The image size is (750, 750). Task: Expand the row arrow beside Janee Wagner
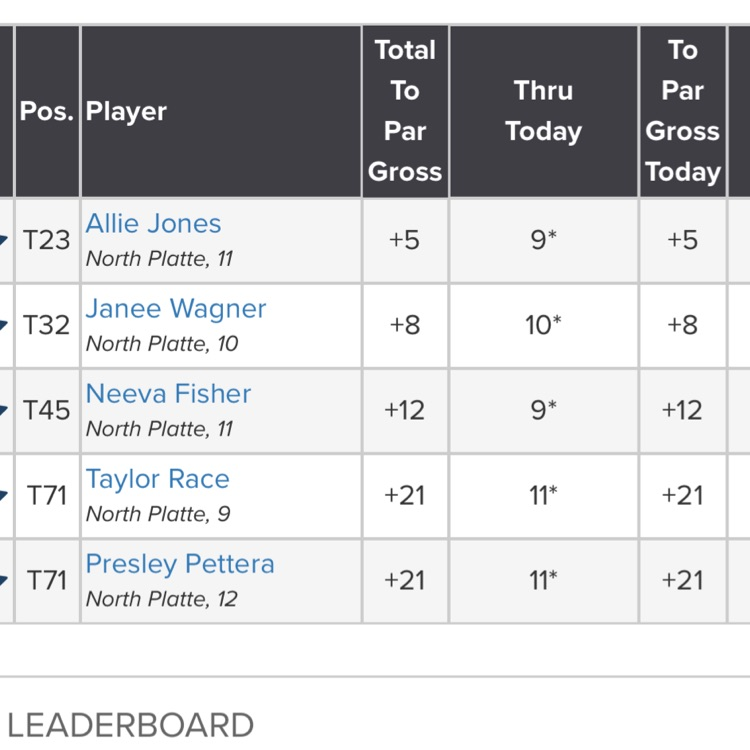click(x=5, y=325)
